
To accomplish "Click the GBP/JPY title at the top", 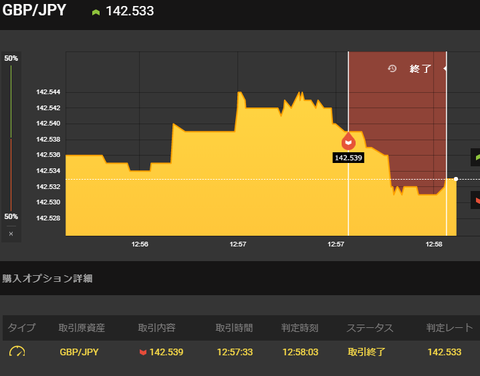I will [34, 10].
